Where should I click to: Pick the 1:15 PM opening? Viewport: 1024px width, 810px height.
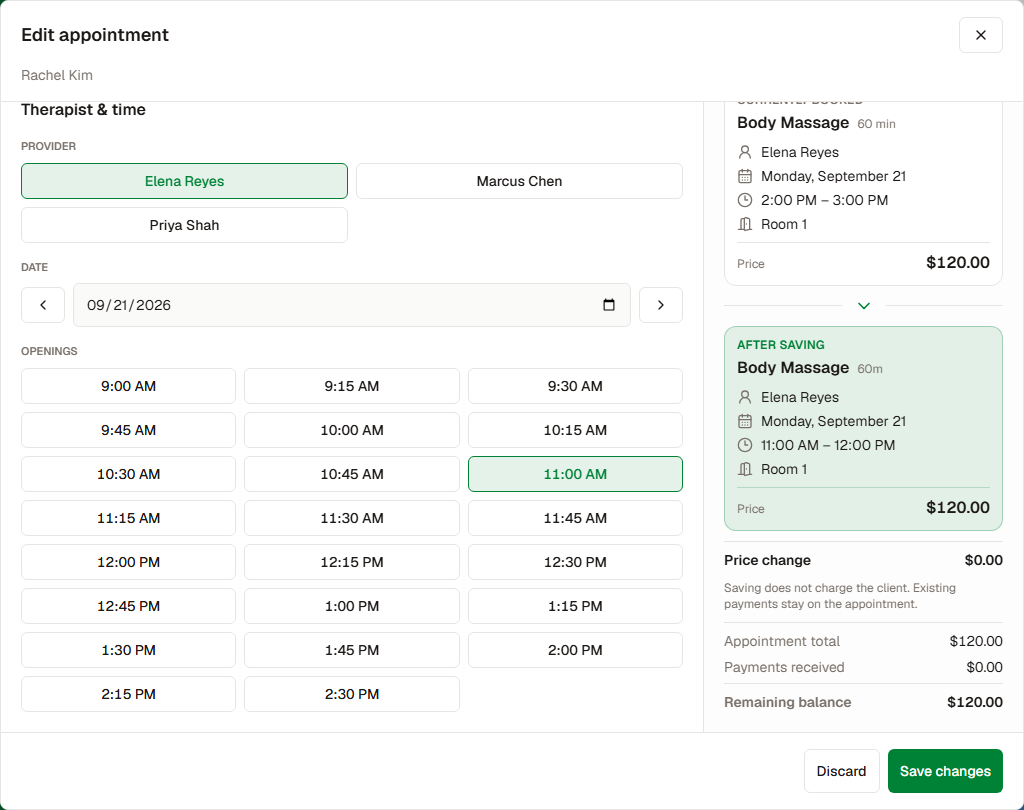coord(575,606)
